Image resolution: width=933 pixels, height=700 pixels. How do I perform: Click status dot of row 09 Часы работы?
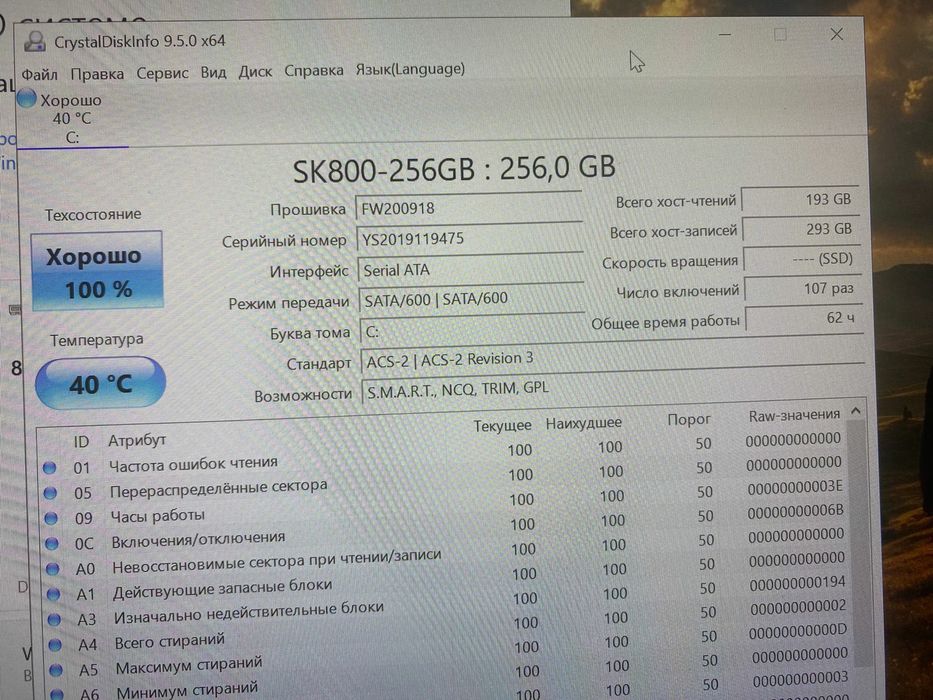(x=51, y=518)
